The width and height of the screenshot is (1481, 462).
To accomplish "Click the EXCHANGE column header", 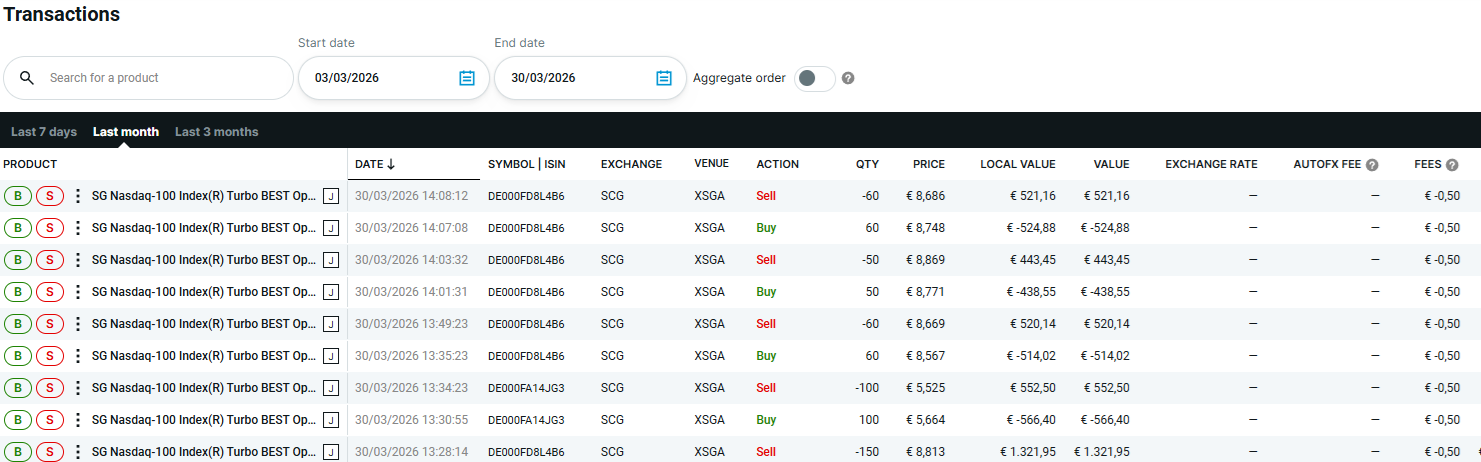I will pyautogui.click(x=631, y=164).
